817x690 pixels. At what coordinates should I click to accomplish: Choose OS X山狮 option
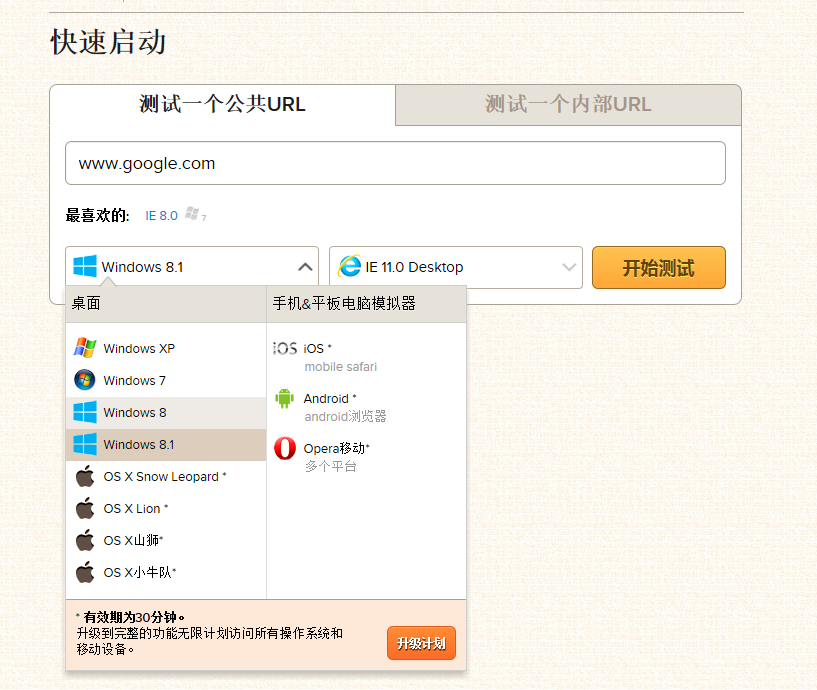(x=166, y=541)
